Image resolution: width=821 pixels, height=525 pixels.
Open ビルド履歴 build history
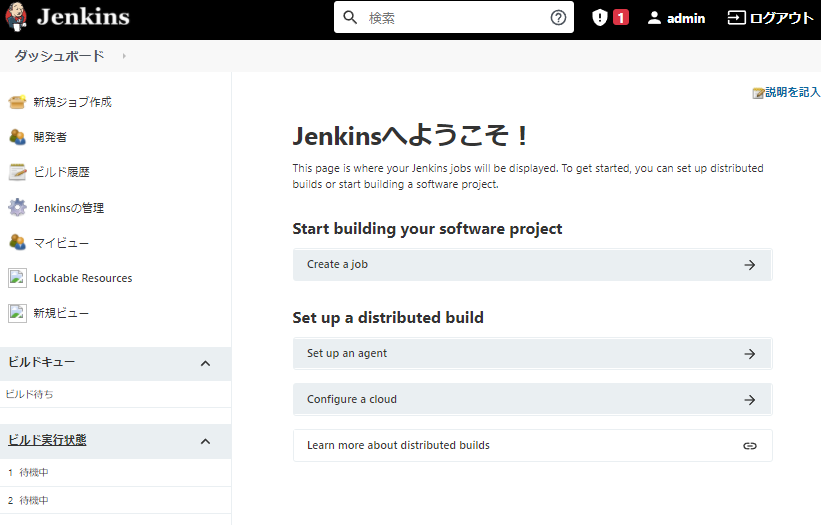click(x=61, y=172)
